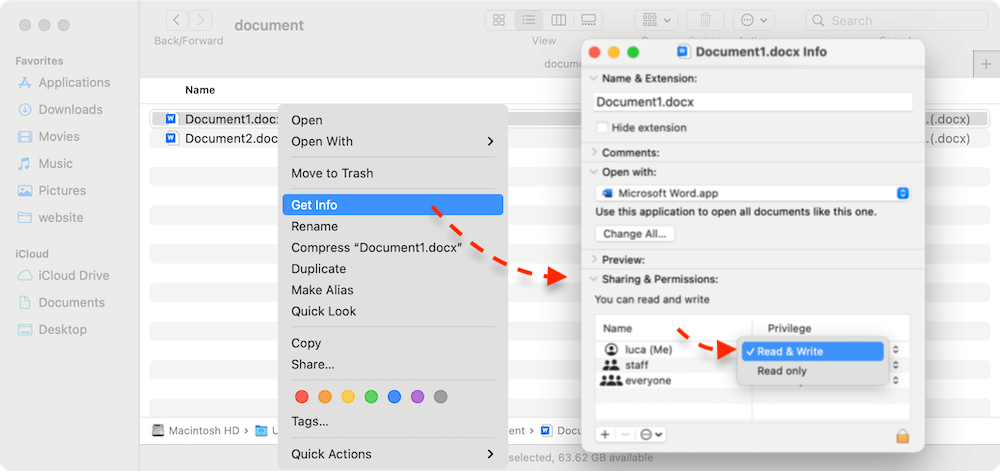This screenshot has height=471, width=1000.
Task: Choose Get Info menu entry
Action: (x=393, y=205)
